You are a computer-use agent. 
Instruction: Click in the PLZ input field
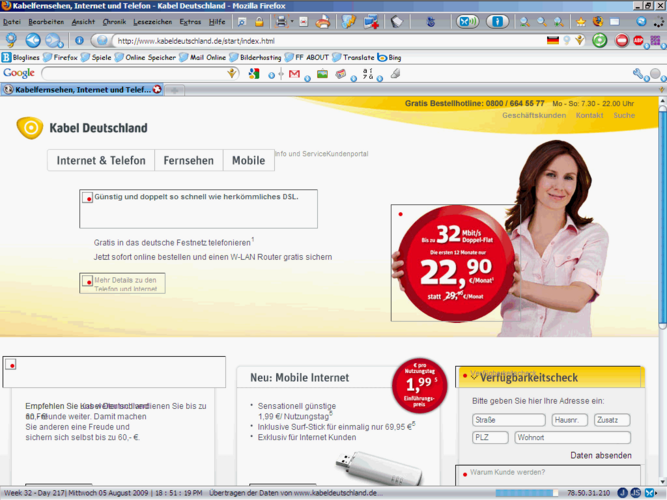coord(490,437)
